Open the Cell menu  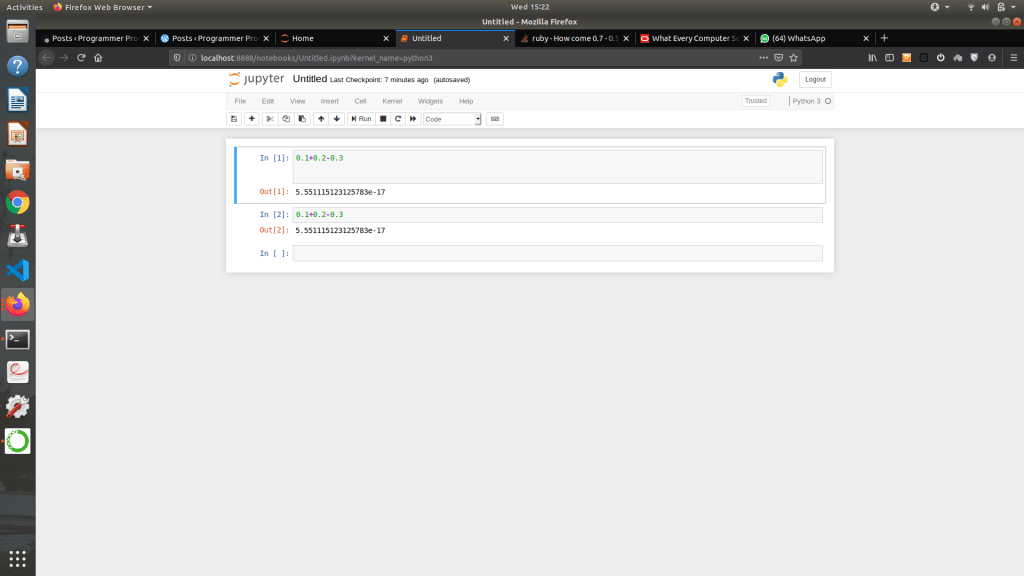[x=360, y=101]
